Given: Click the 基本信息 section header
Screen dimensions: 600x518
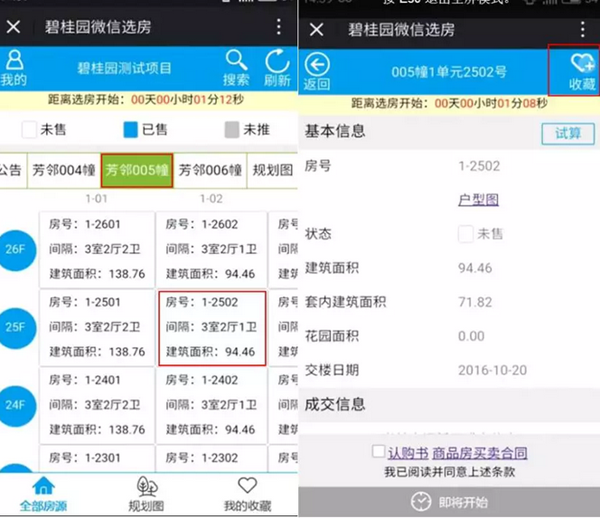Looking at the screenshot, I should 335,131.
